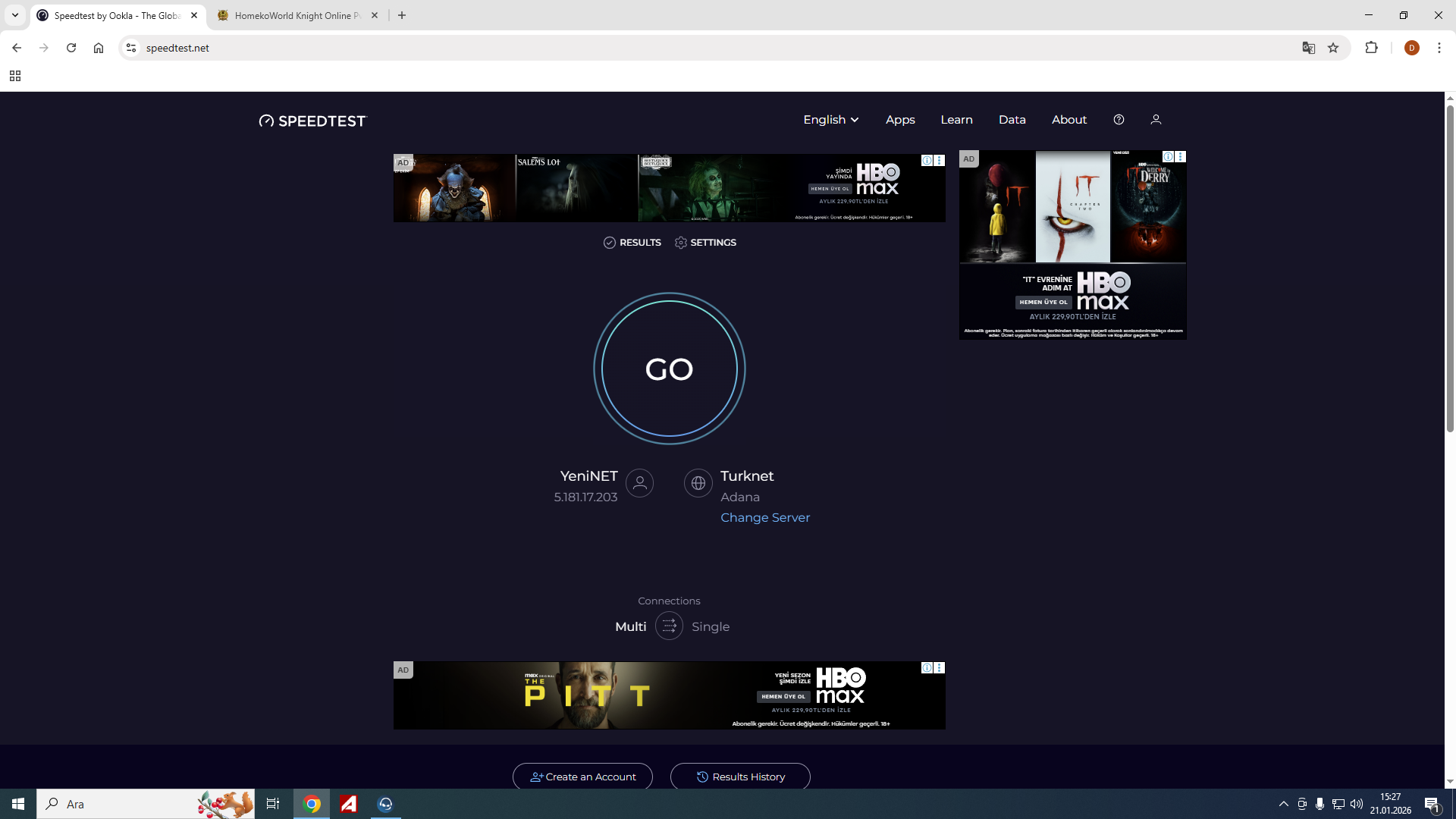Select the Single connection mode
Screen dimensions: 1456x819
[711, 627]
